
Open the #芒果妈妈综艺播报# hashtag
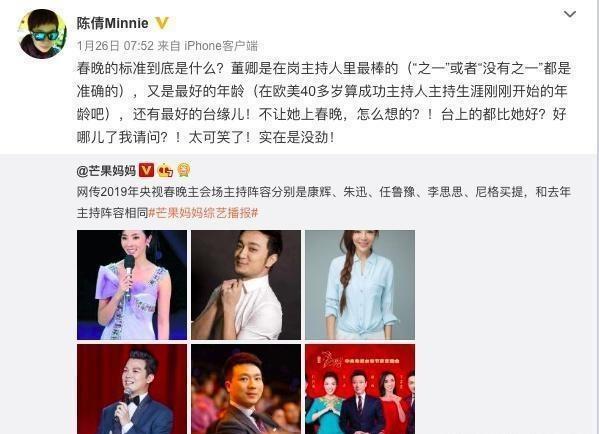(203, 212)
